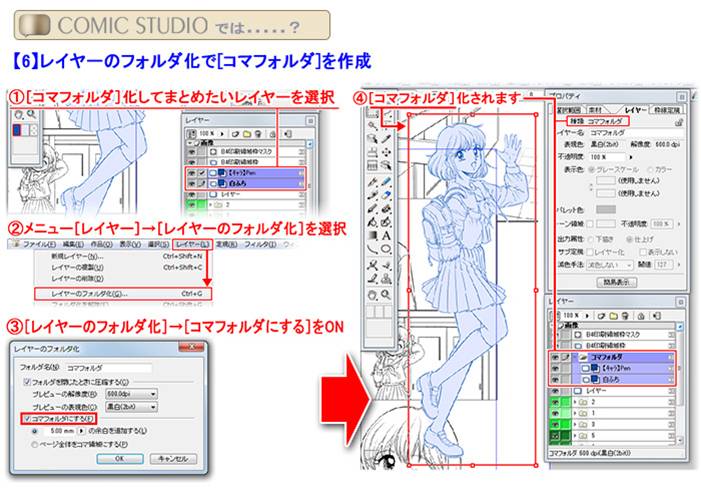
Task: Click the Zoom magnifier in the upper-left mini toolbox
Action: 31,115
